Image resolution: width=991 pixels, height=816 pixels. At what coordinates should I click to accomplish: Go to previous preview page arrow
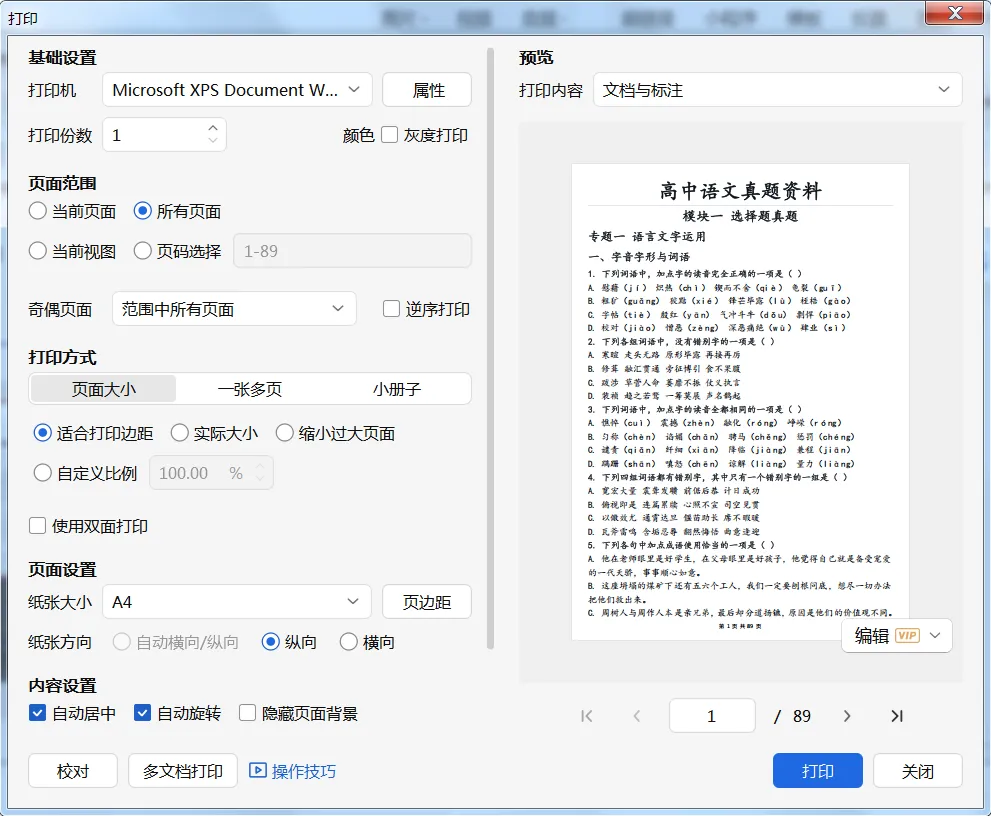[637, 716]
